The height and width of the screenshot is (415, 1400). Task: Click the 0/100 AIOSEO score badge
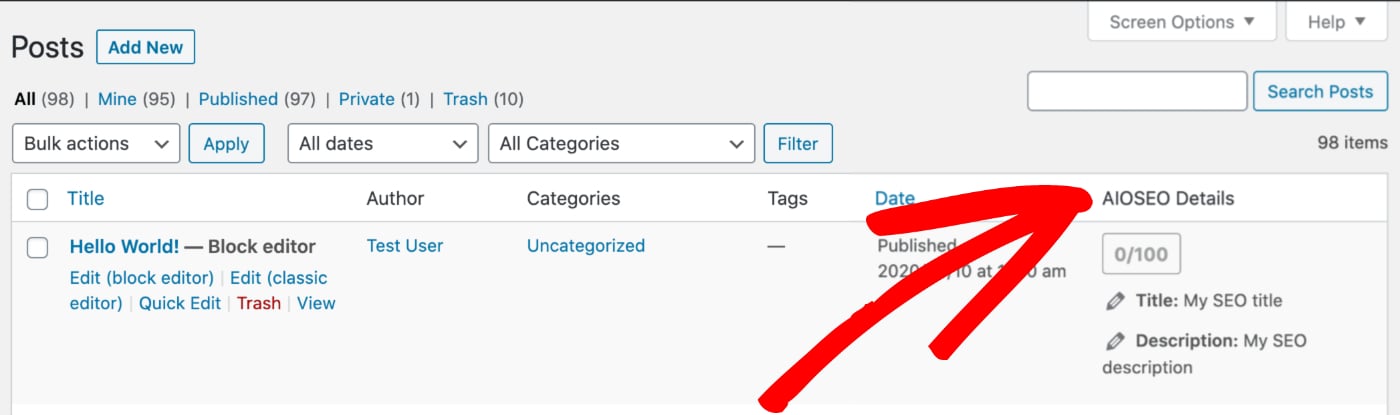coord(1141,254)
